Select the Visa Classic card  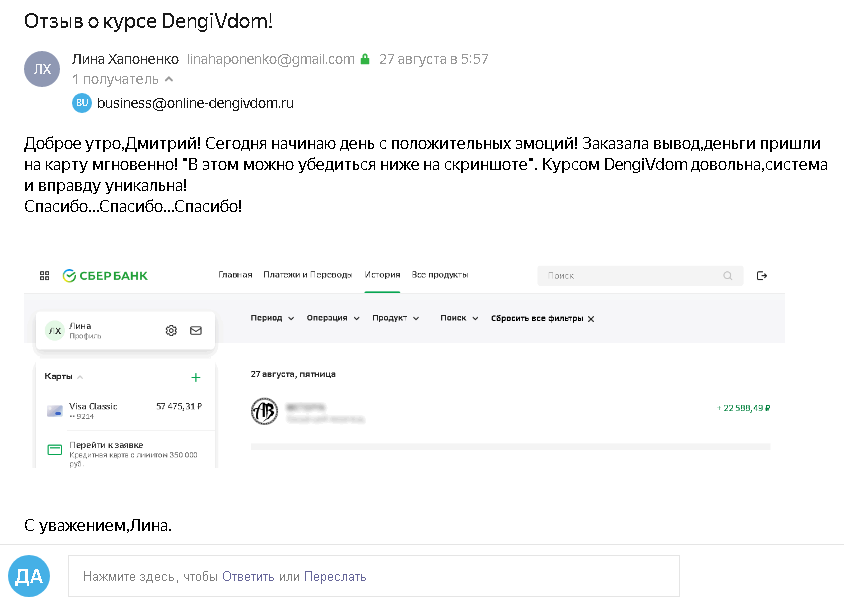[125, 411]
